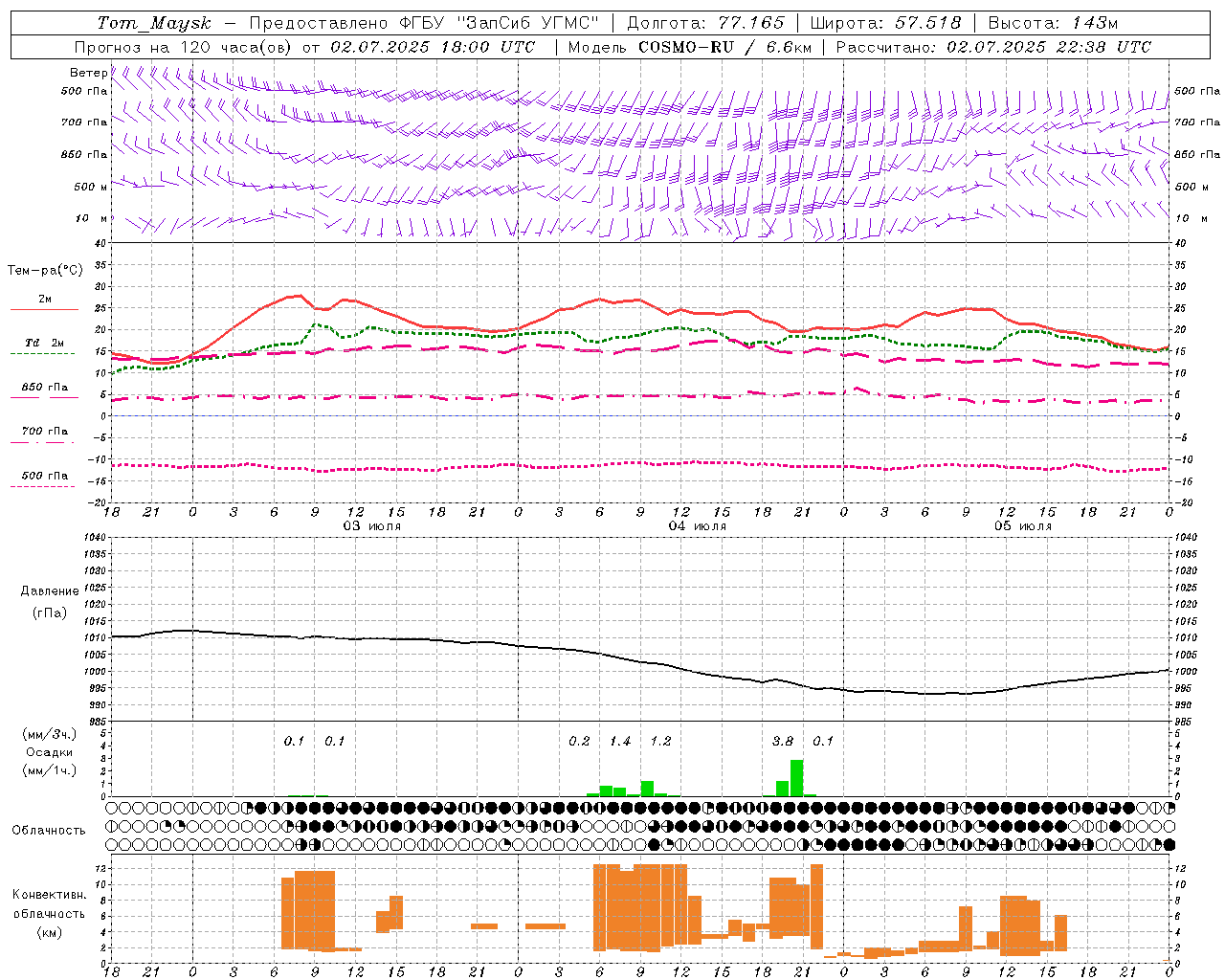
Task: Click the 'Долгота: 77.165' longitude value
Action: click(x=705, y=23)
